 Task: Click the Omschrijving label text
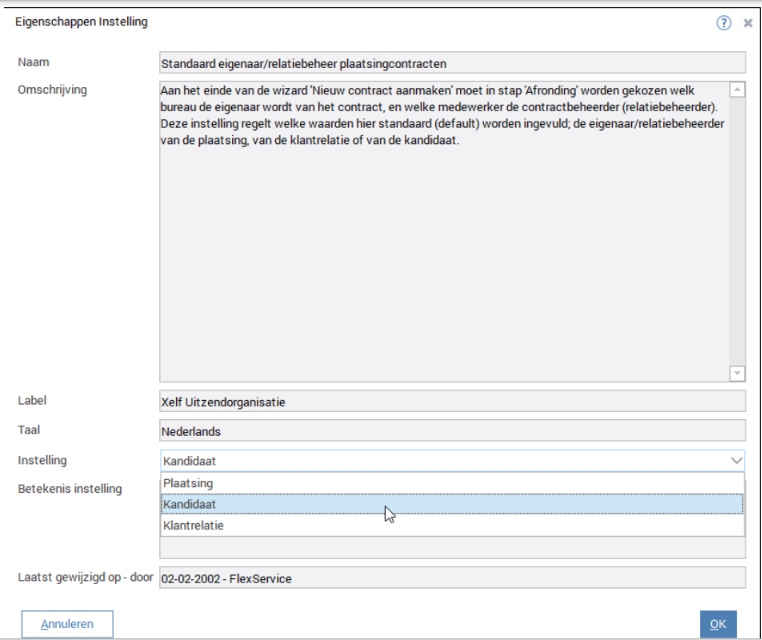pos(52,90)
